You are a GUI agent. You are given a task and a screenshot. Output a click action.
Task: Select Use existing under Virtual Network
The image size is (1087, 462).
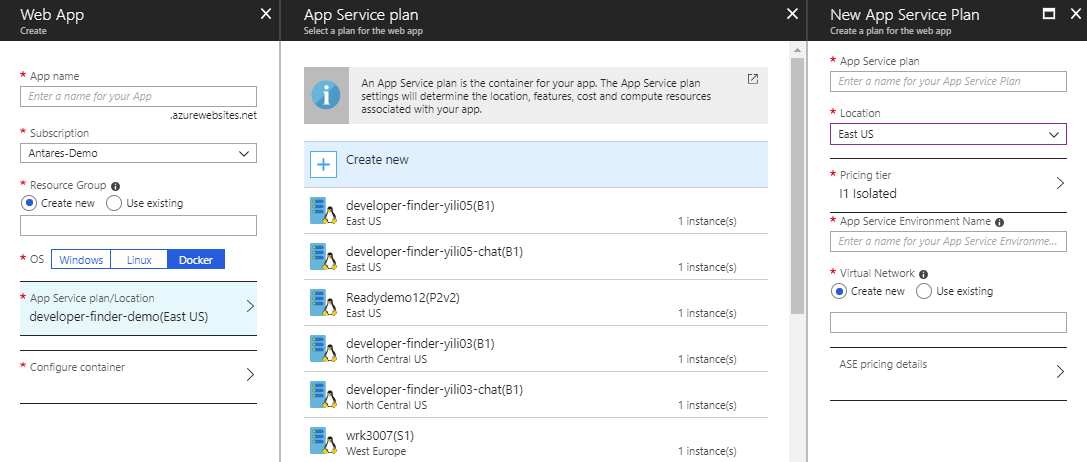point(924,291)
